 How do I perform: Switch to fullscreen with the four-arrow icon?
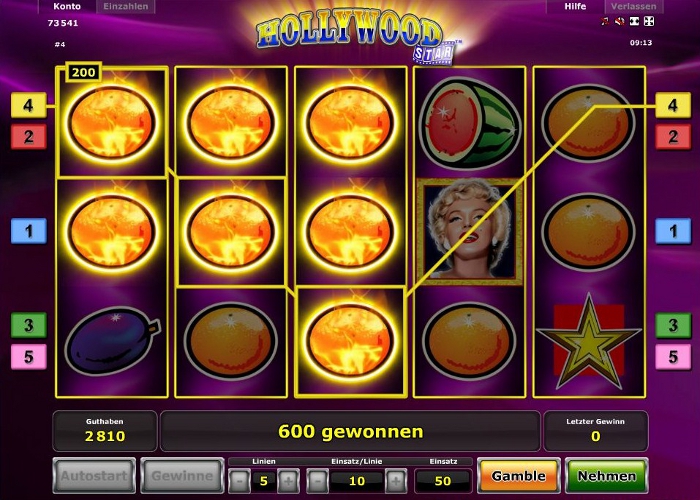(x=649, y=21)
